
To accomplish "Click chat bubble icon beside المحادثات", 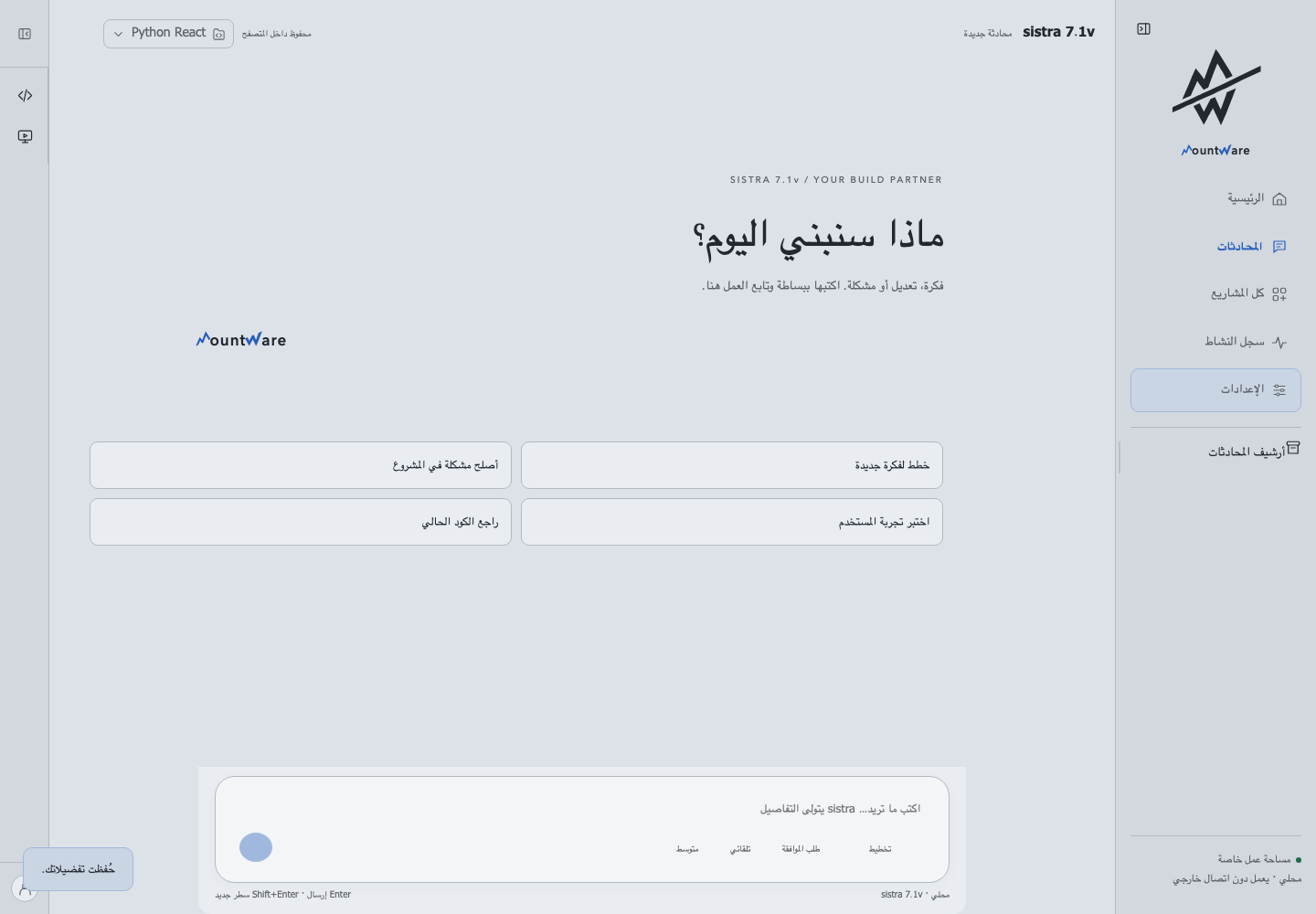I will click(x=1279, y=246).
